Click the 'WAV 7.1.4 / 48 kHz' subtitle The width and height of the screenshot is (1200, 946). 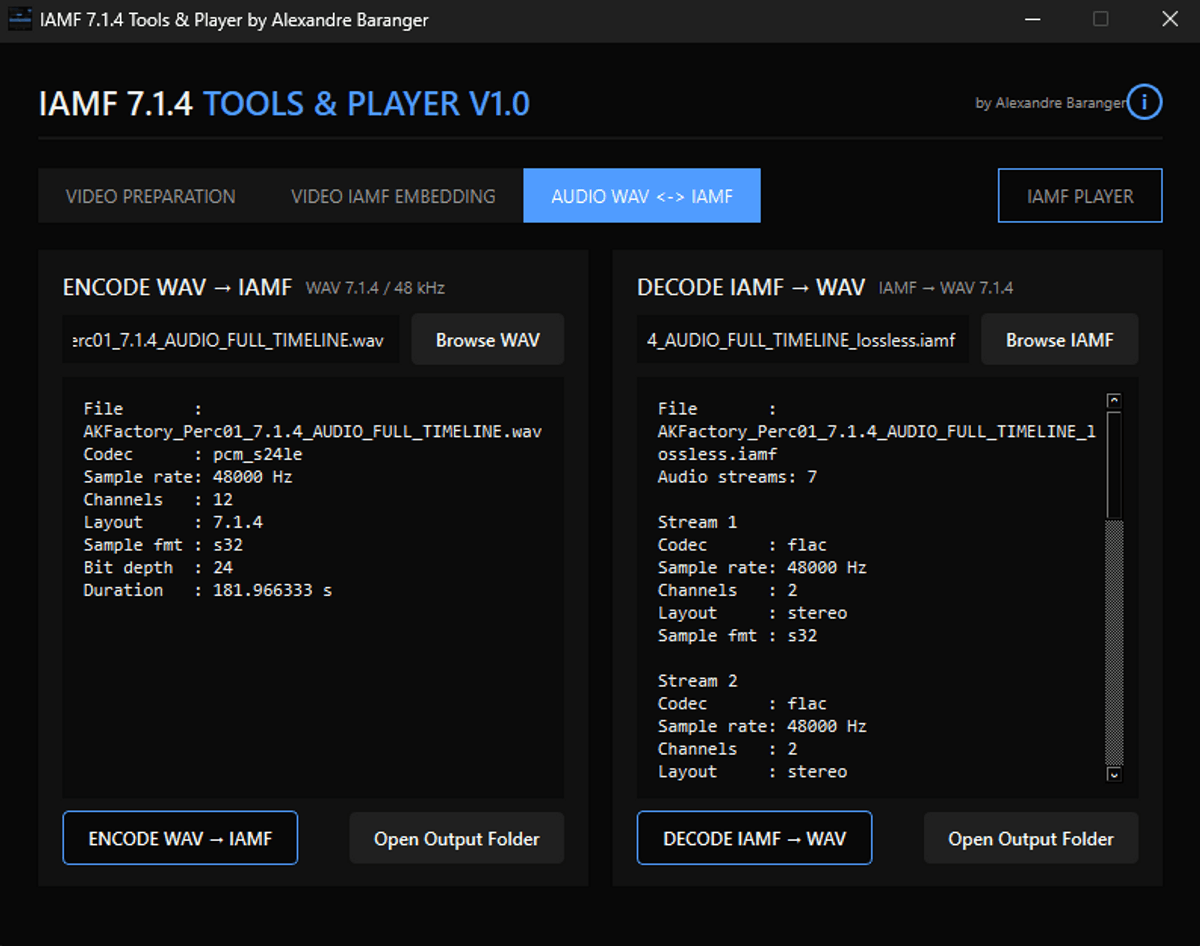click(375, 288)
